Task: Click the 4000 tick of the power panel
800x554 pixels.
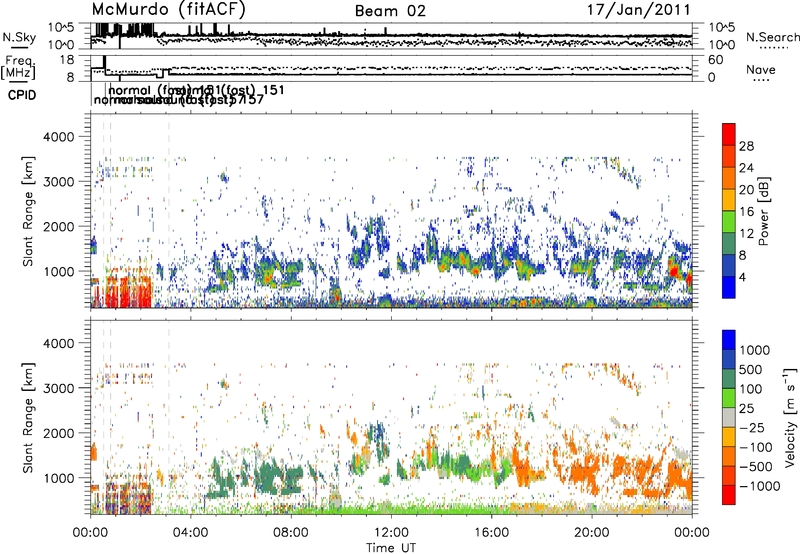Action: 58,137
